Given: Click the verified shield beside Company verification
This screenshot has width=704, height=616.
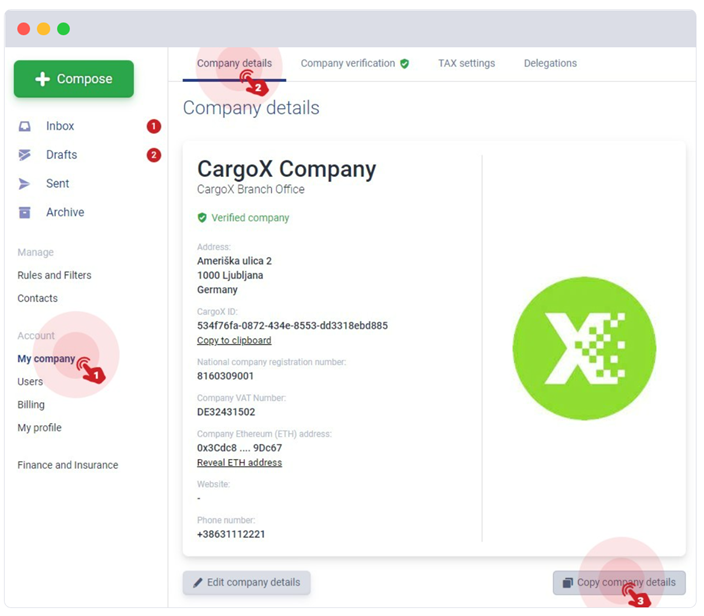Looking at the screenshot, I should coord(405,64).
